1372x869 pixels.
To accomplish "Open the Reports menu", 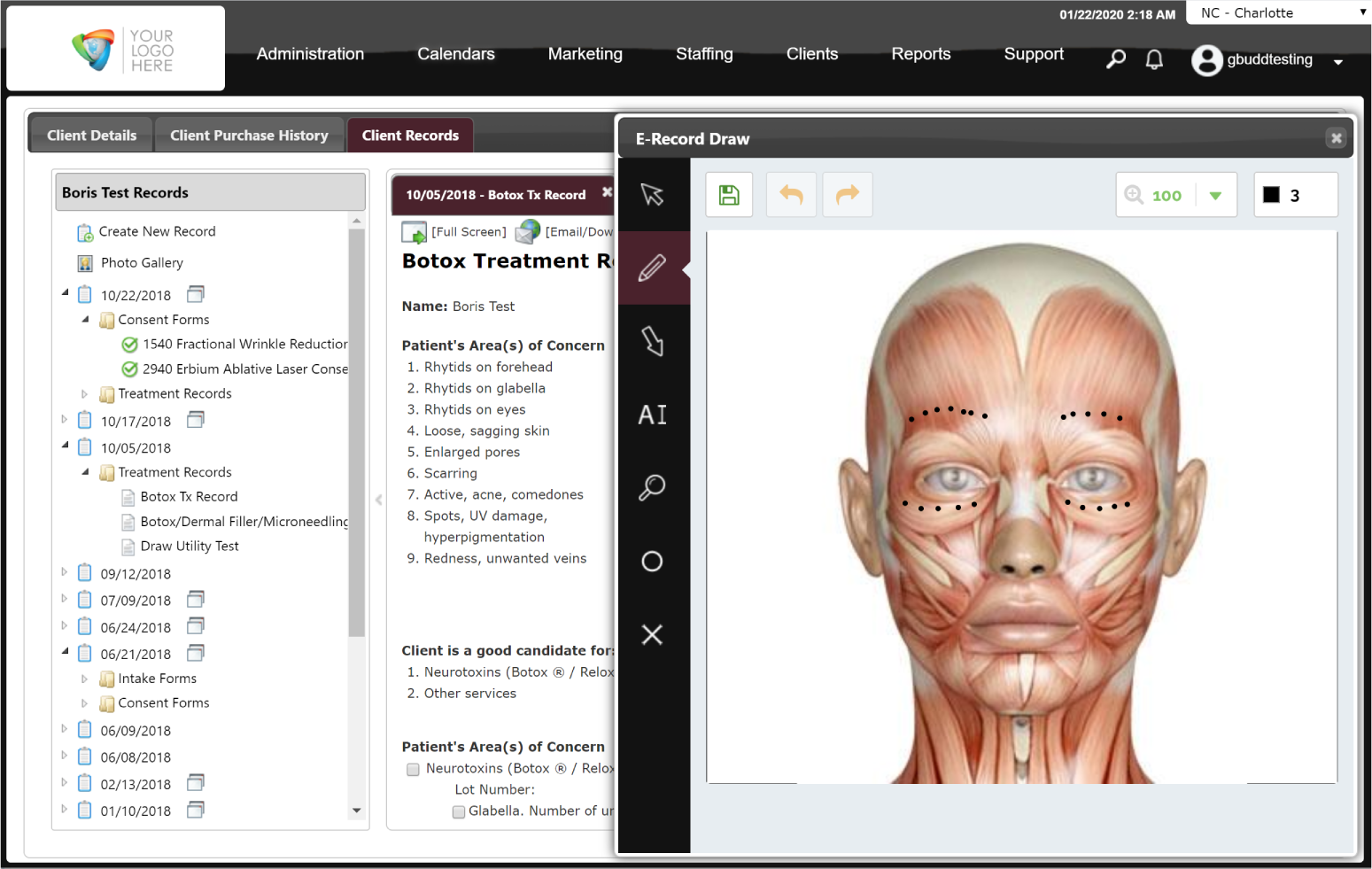I will tap(921, 54).
